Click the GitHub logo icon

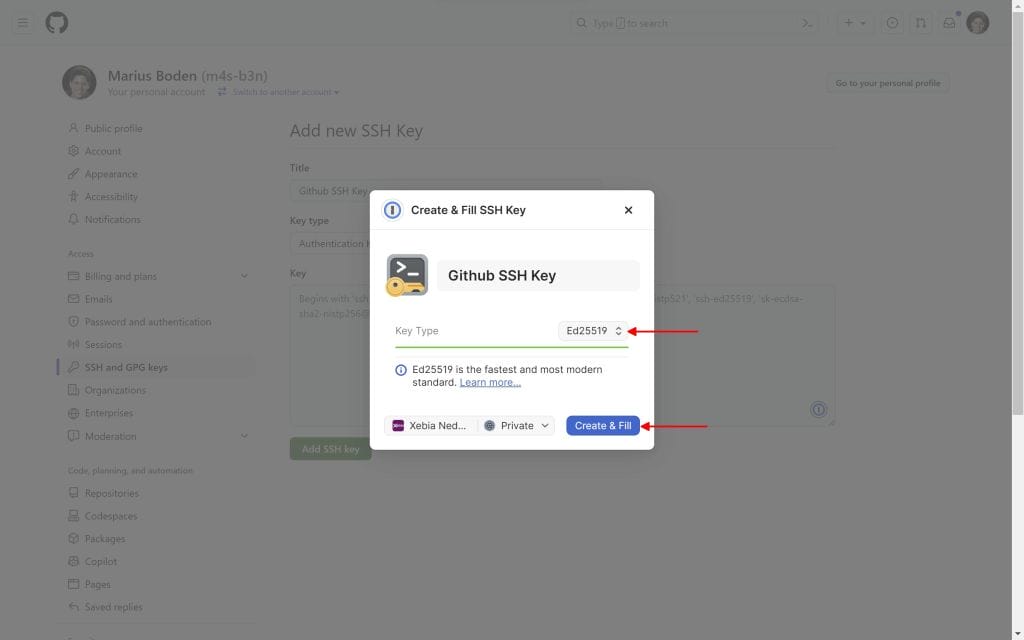click(x=57, y=23)
